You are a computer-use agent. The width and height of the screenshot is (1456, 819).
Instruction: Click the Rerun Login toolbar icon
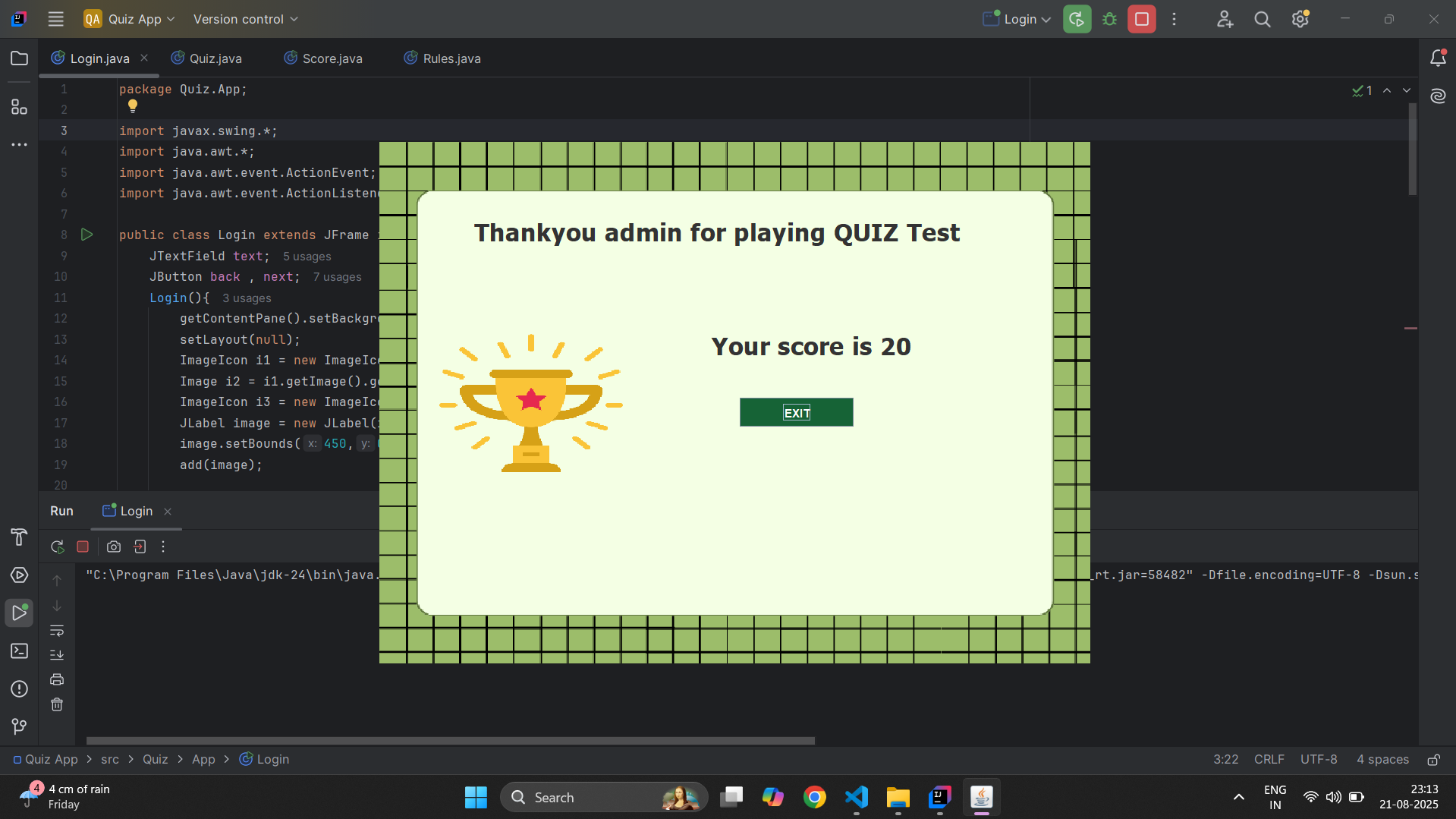[1077, 20]
